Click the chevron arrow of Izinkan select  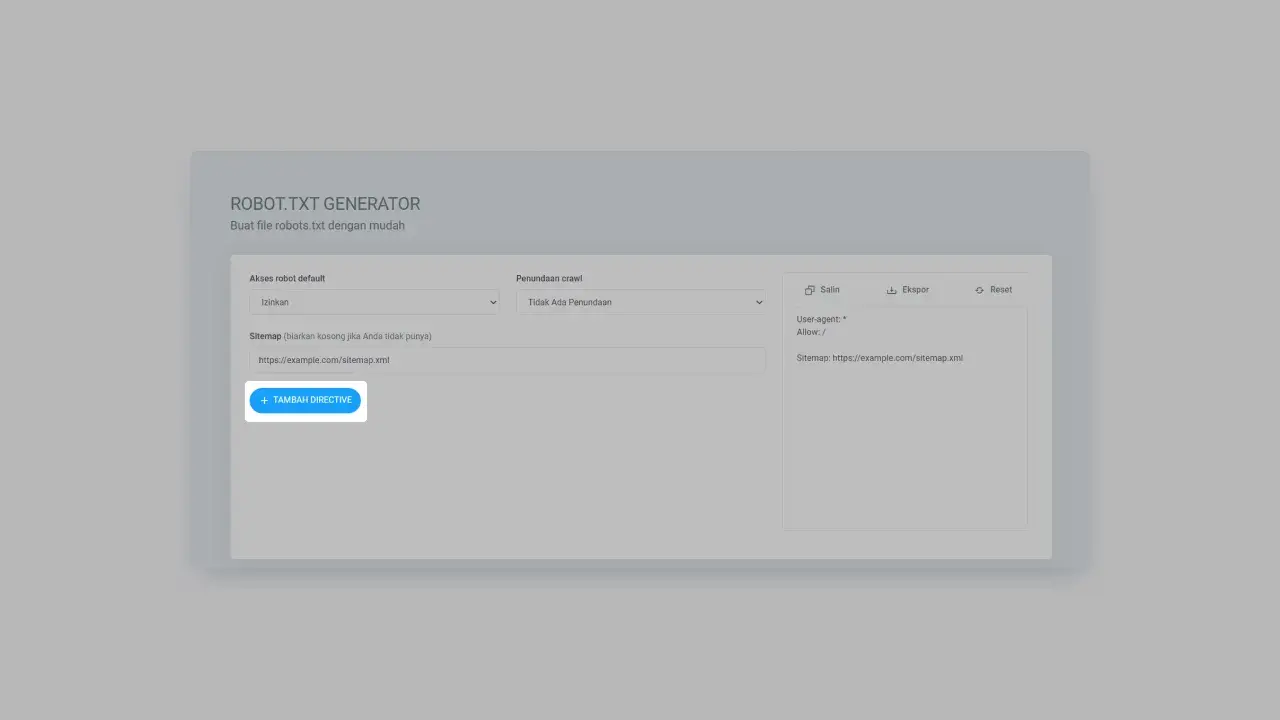(492, 302)
